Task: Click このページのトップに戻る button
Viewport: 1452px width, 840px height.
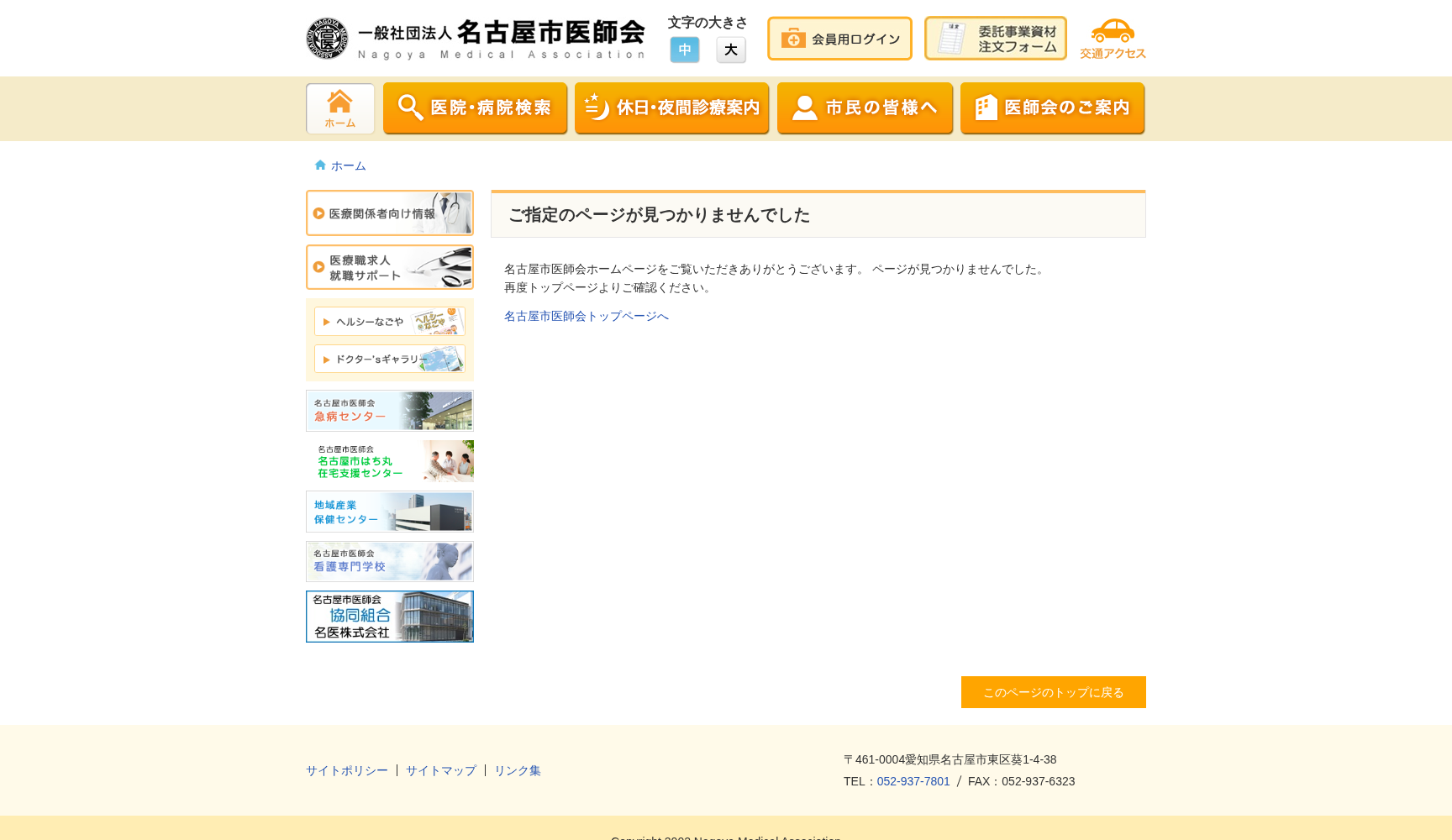Action: 1053,692
